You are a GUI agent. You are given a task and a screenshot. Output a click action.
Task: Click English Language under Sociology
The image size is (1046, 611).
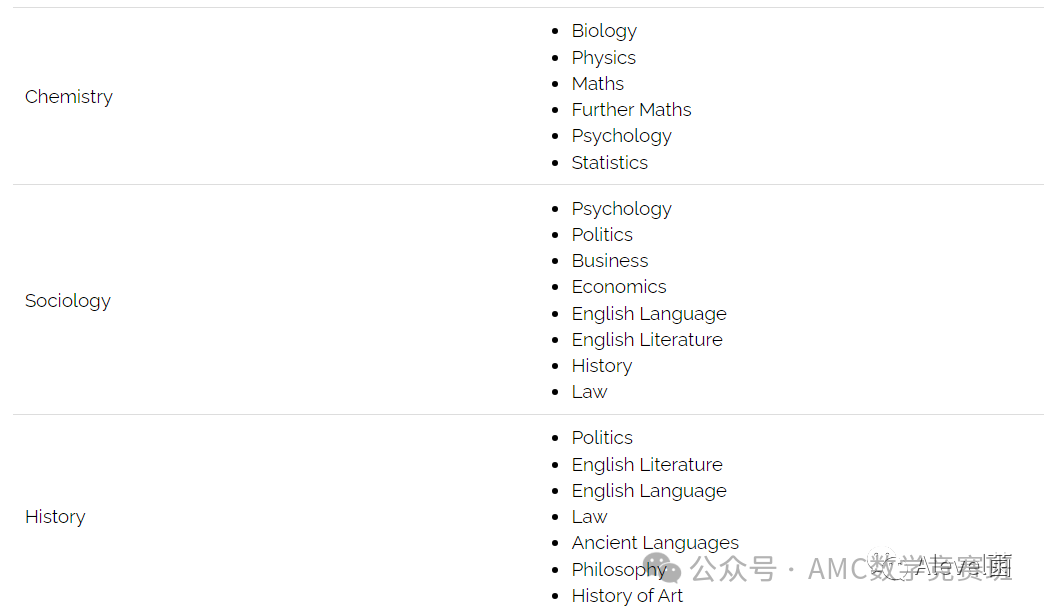coord(648,314)
